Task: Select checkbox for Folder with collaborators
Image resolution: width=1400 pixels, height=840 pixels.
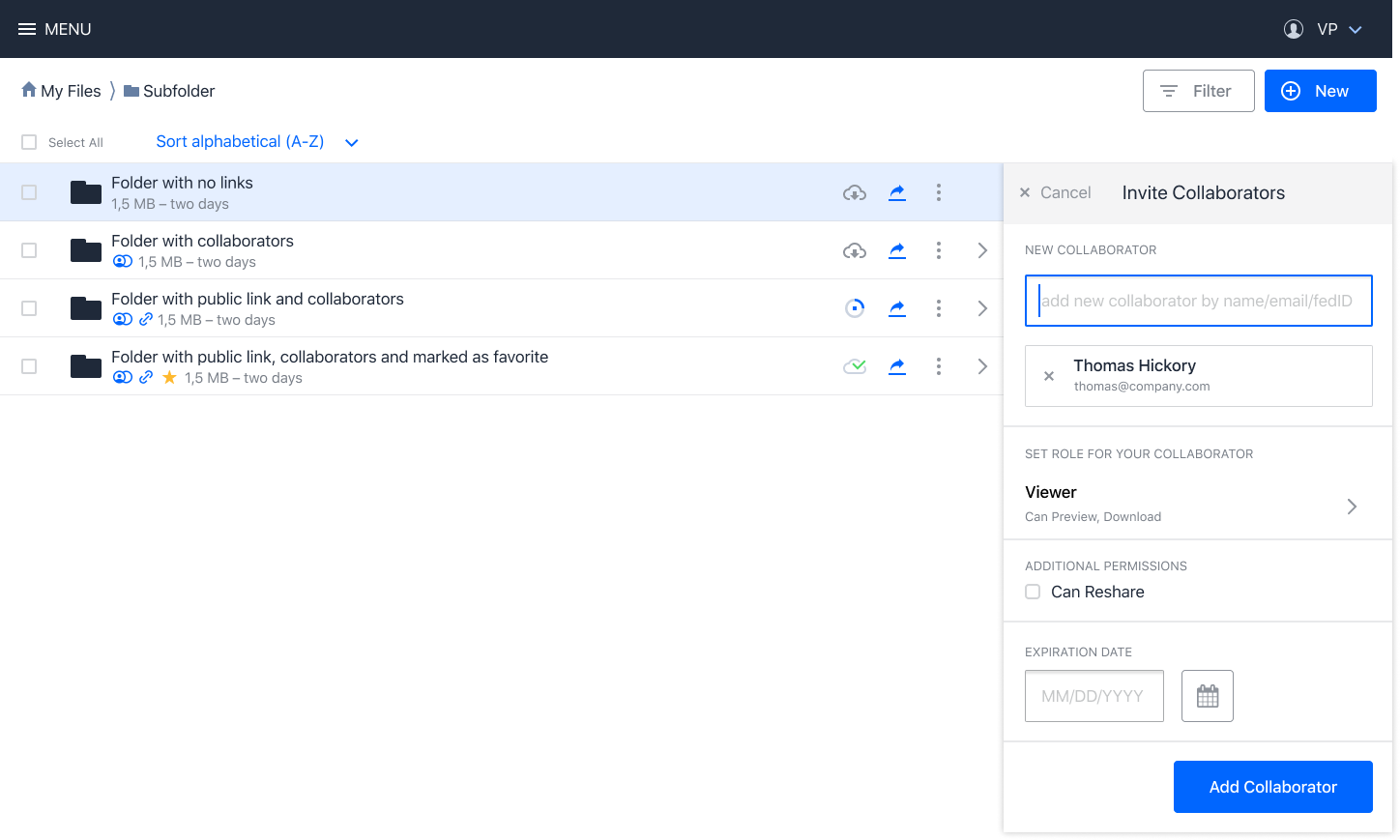Action: tap(29, 250)
